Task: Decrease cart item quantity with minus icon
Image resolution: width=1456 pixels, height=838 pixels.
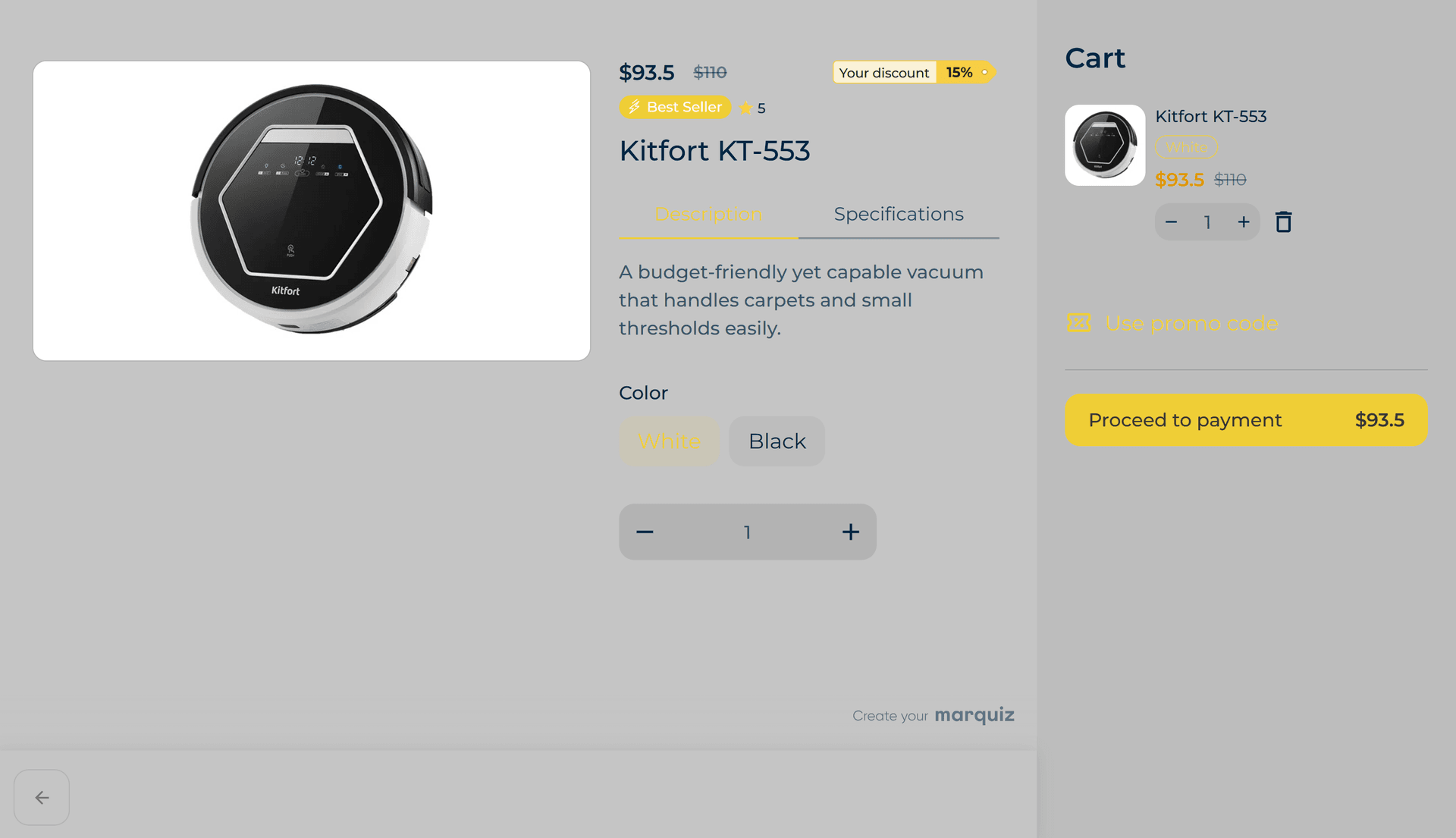Action: [1171, 222]
